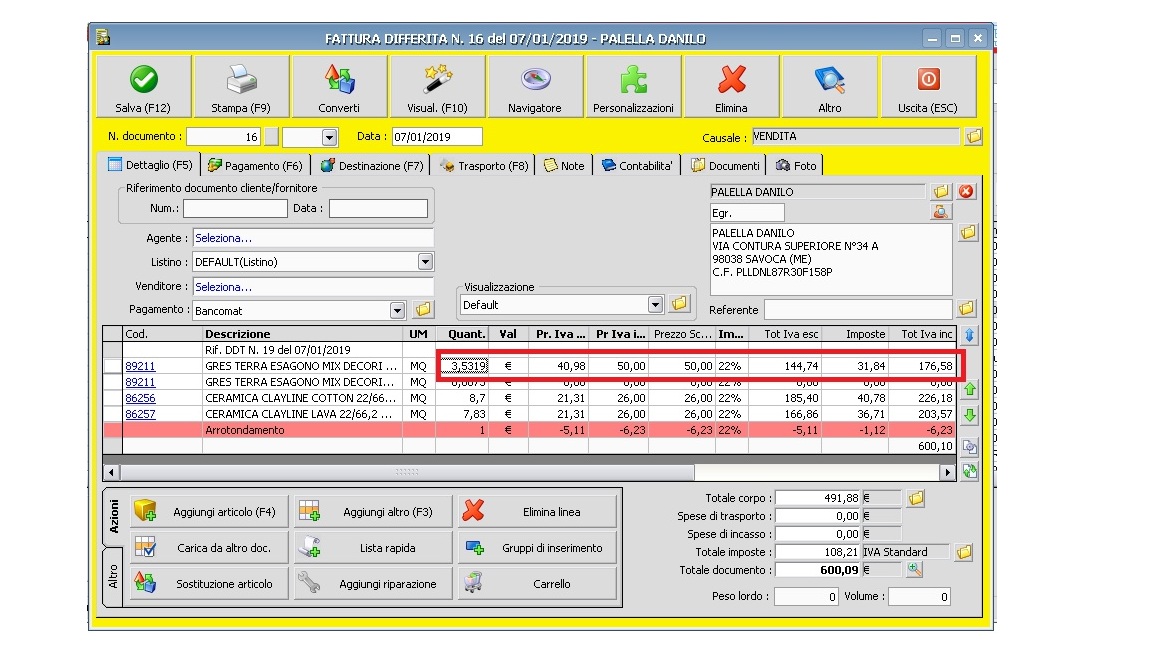Click the green down arrow beside the grid

tap(970, 414)
